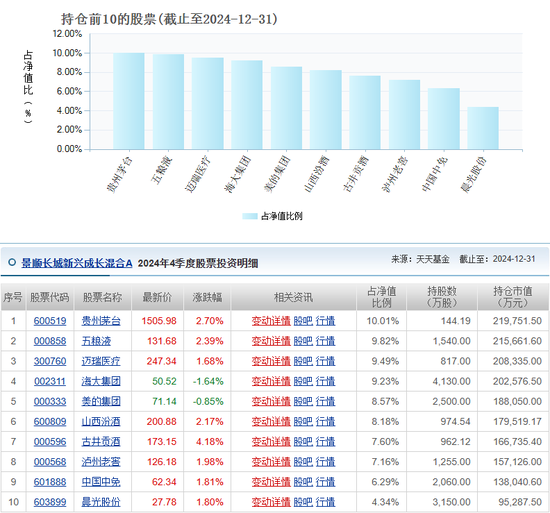Open stock code link 300760
The image size is (550, 513).
coord(50,361)
